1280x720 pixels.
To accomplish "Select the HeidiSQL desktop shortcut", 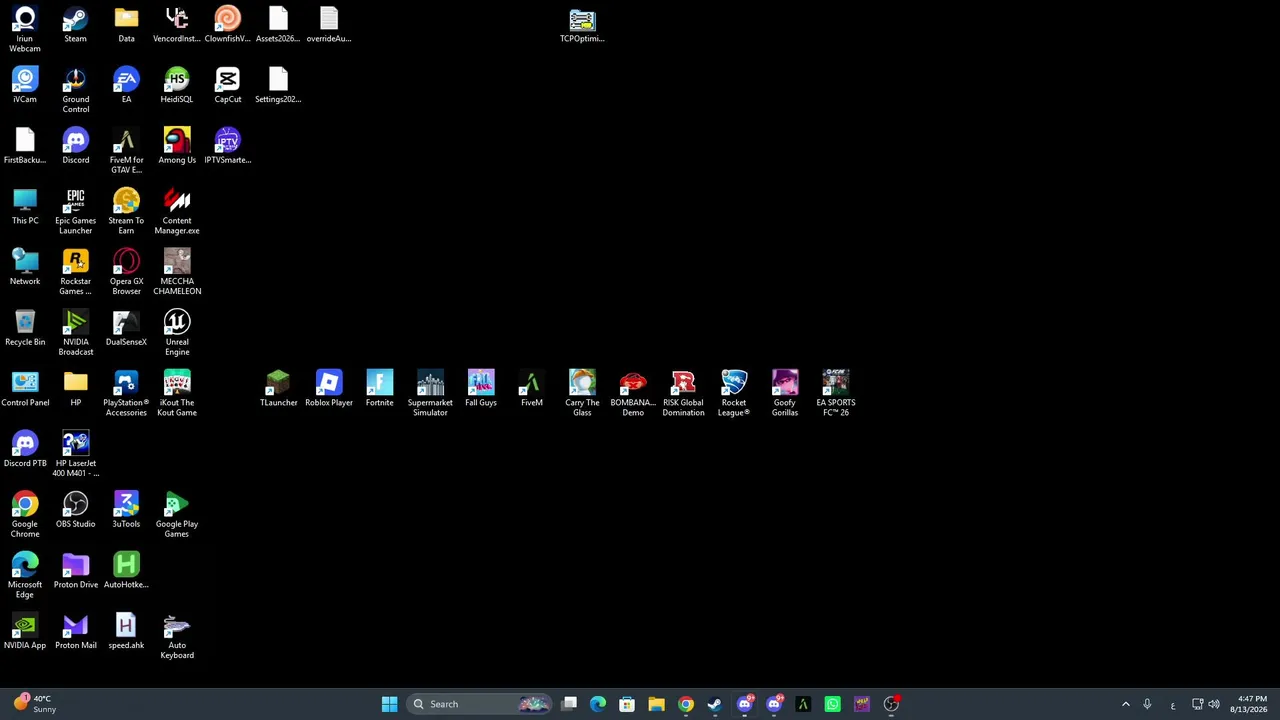I will tap(177, 86).
